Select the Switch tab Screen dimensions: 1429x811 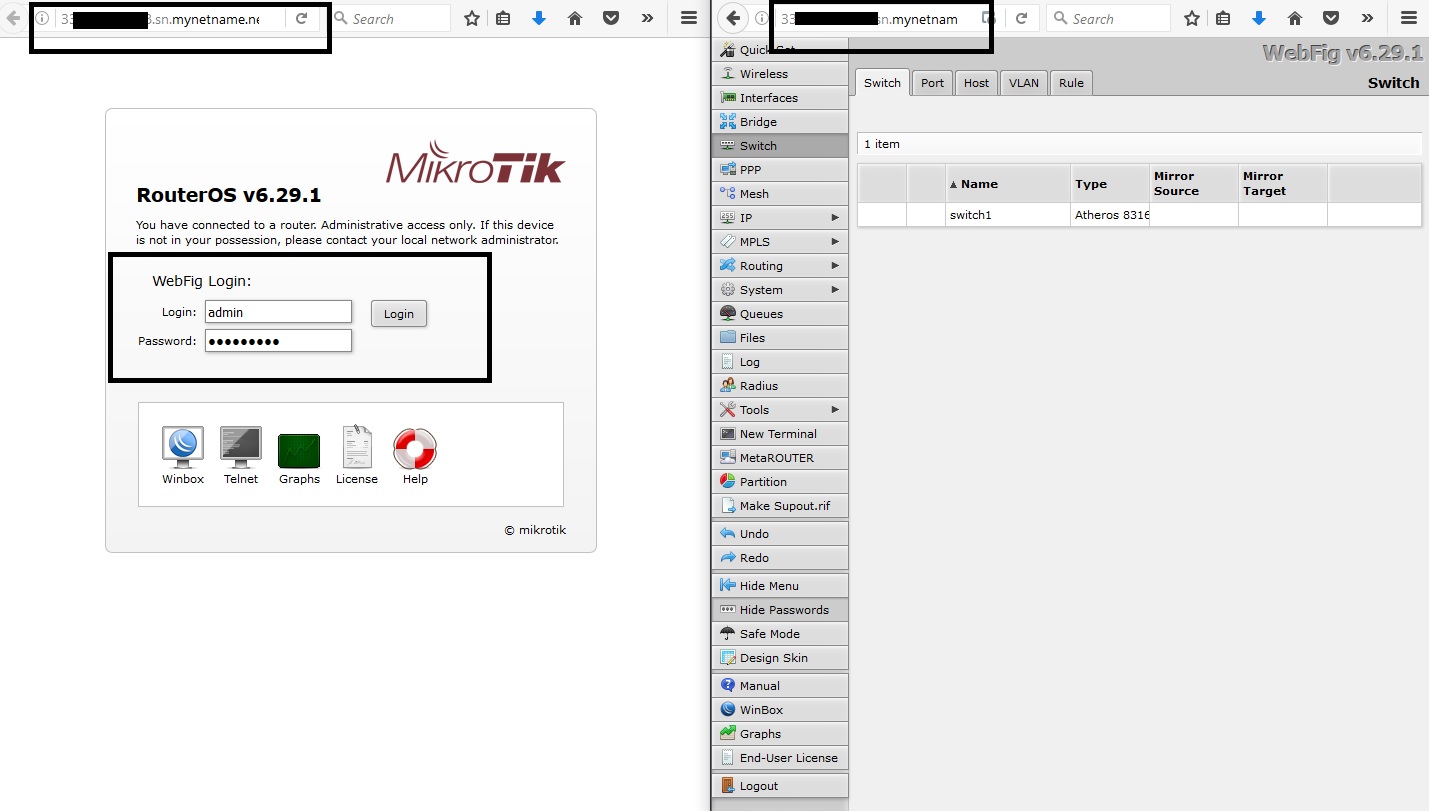point(882,83)
